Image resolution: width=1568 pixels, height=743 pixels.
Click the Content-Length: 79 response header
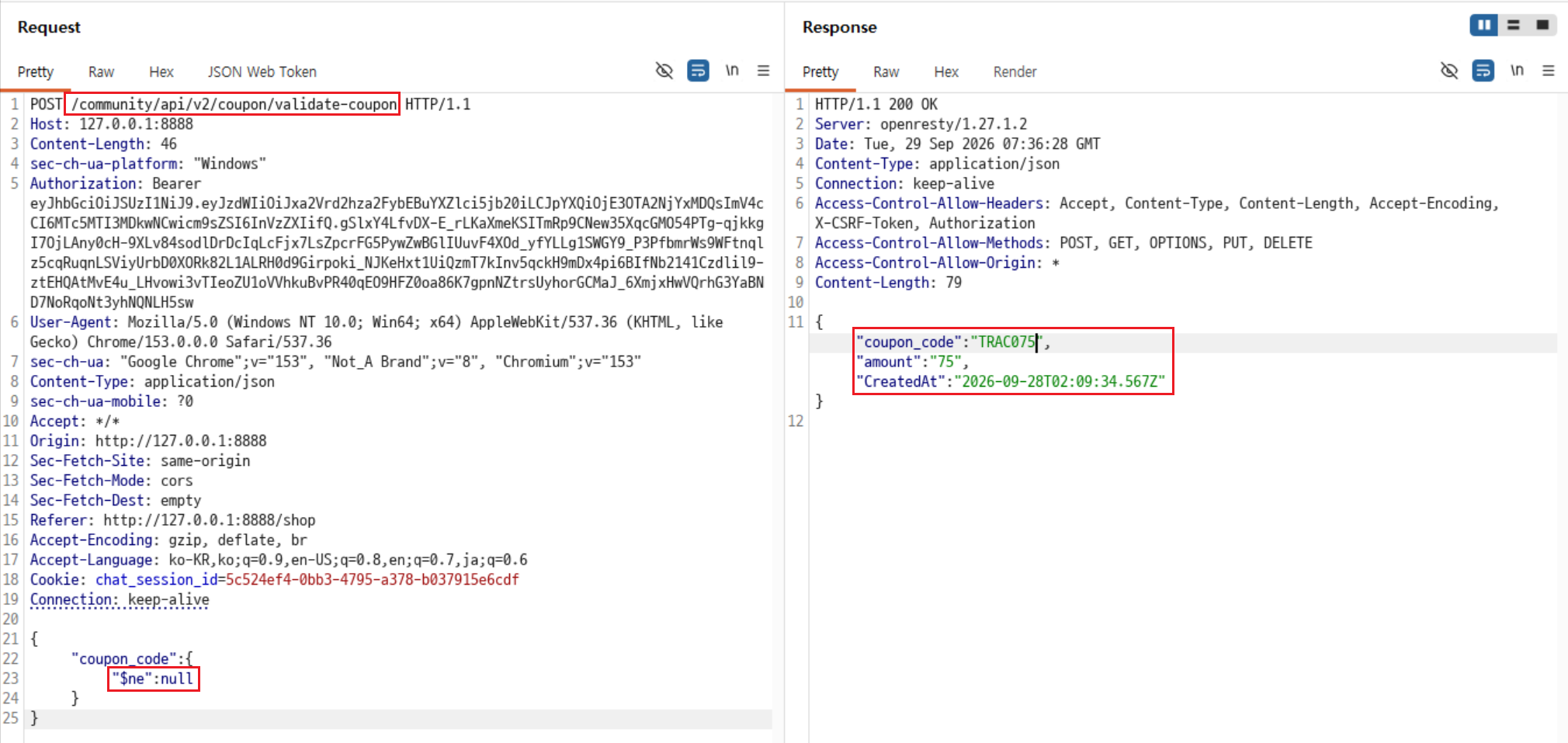click(888, 282)
